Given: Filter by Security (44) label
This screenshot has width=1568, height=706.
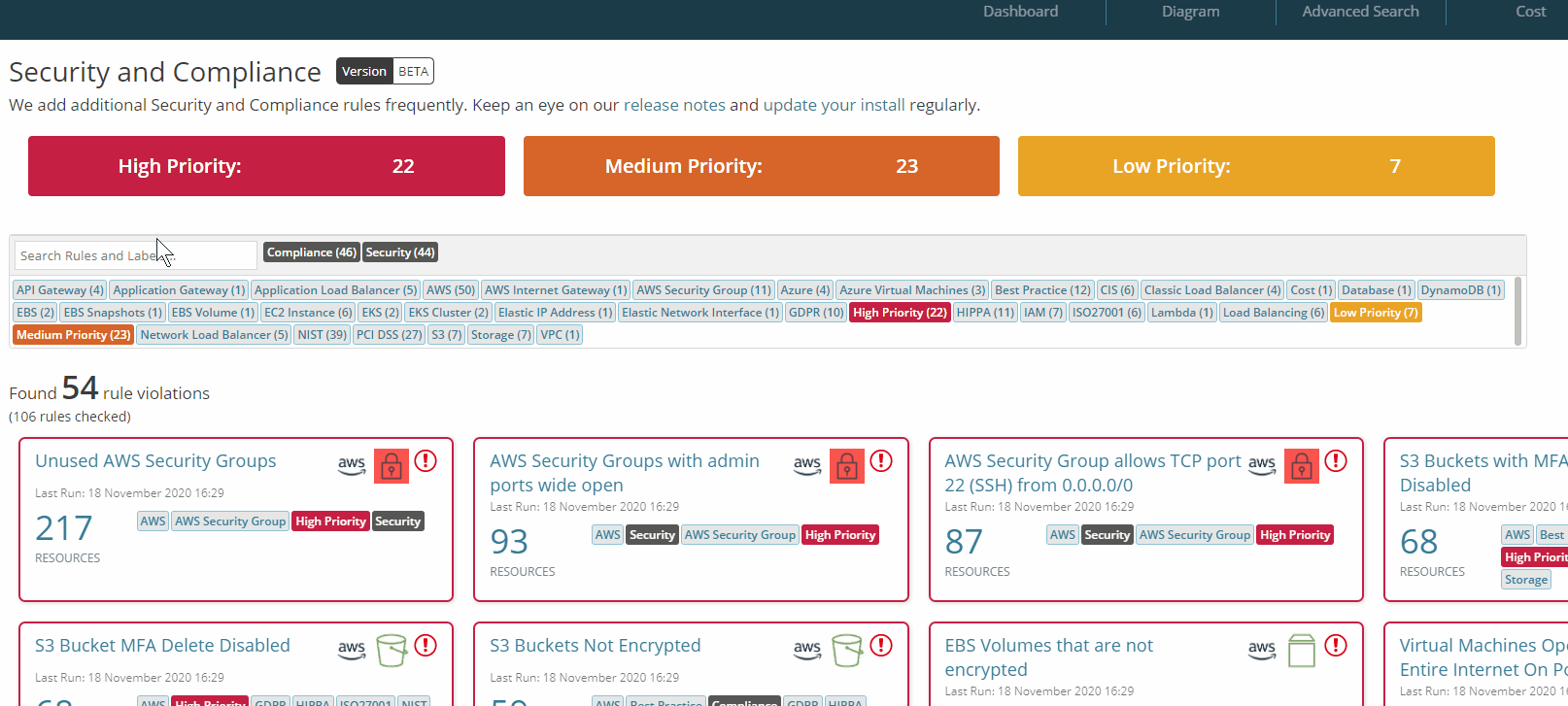Looking at the screenshot, I should click(x=400, y=252).
